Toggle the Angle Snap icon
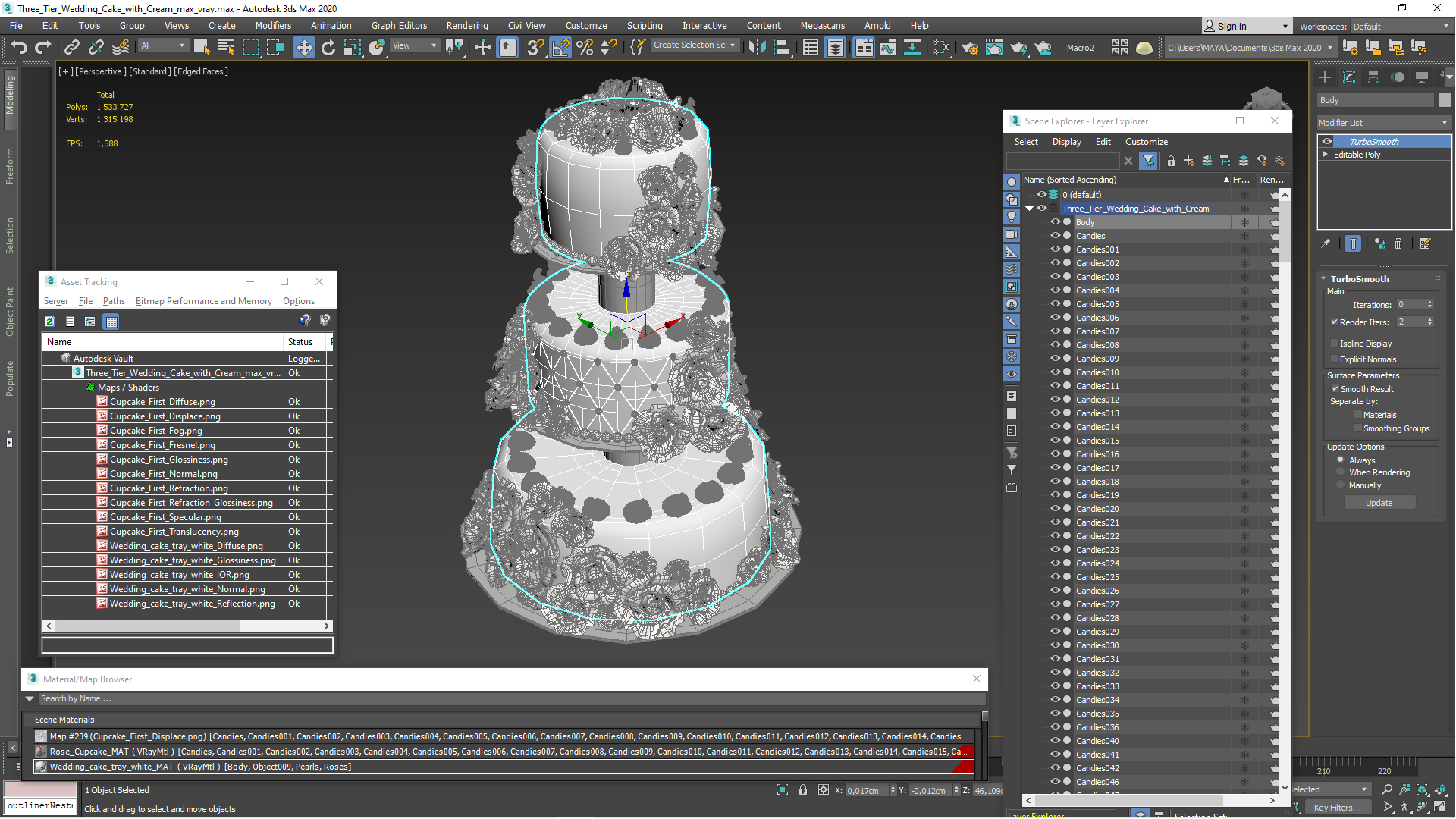Image resolution: width=1456 pixels, height=819 pixels. click(560, 48)
